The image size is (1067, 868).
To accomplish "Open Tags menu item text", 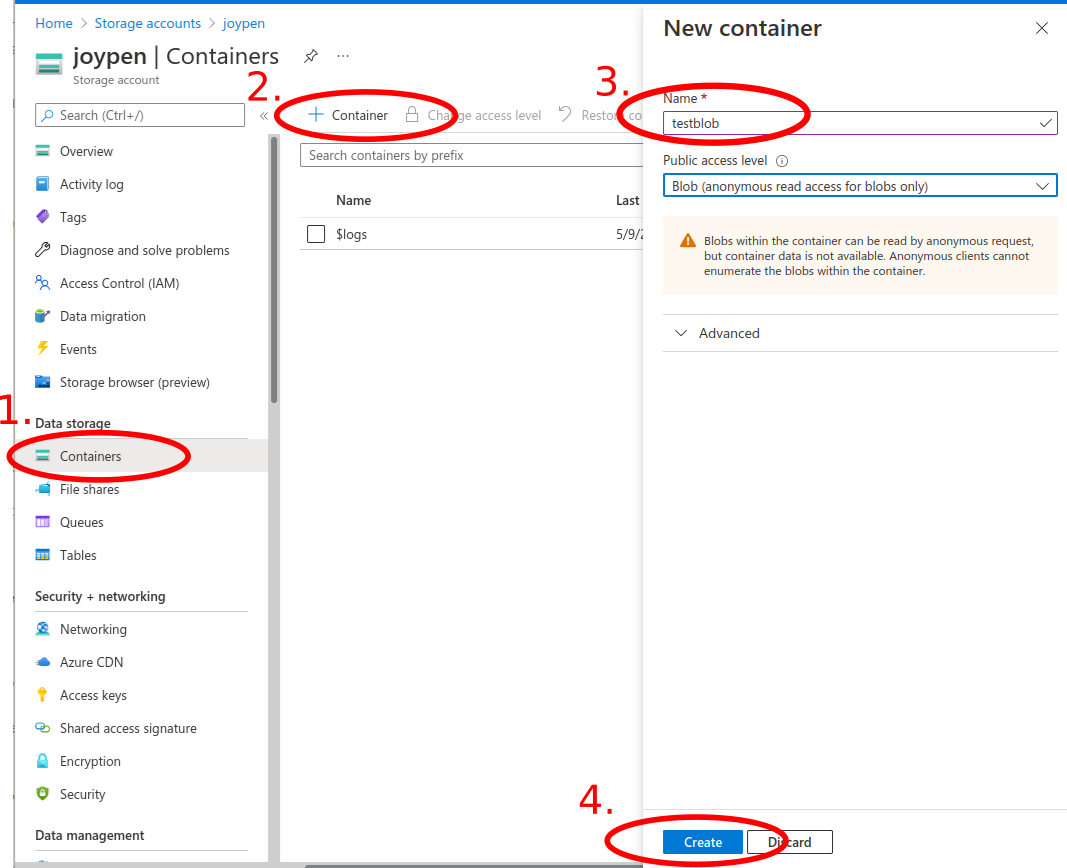I will (x=73, y=218).
